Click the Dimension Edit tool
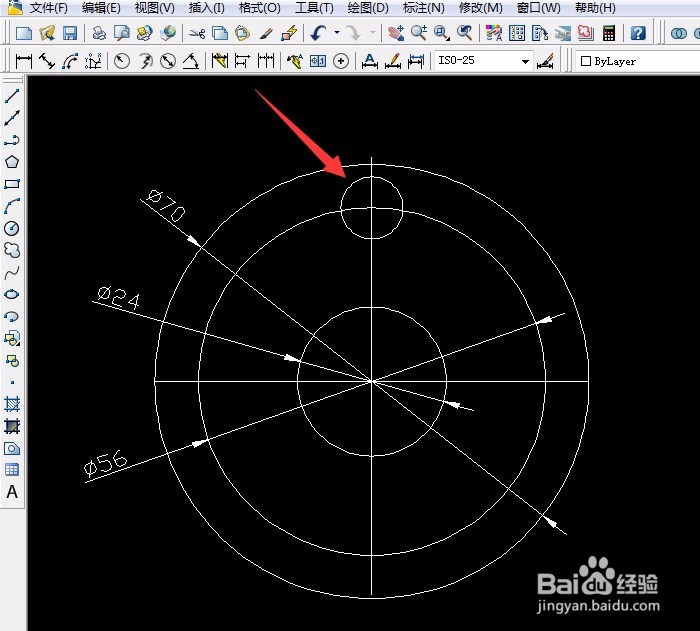 [x=370, y=61]
